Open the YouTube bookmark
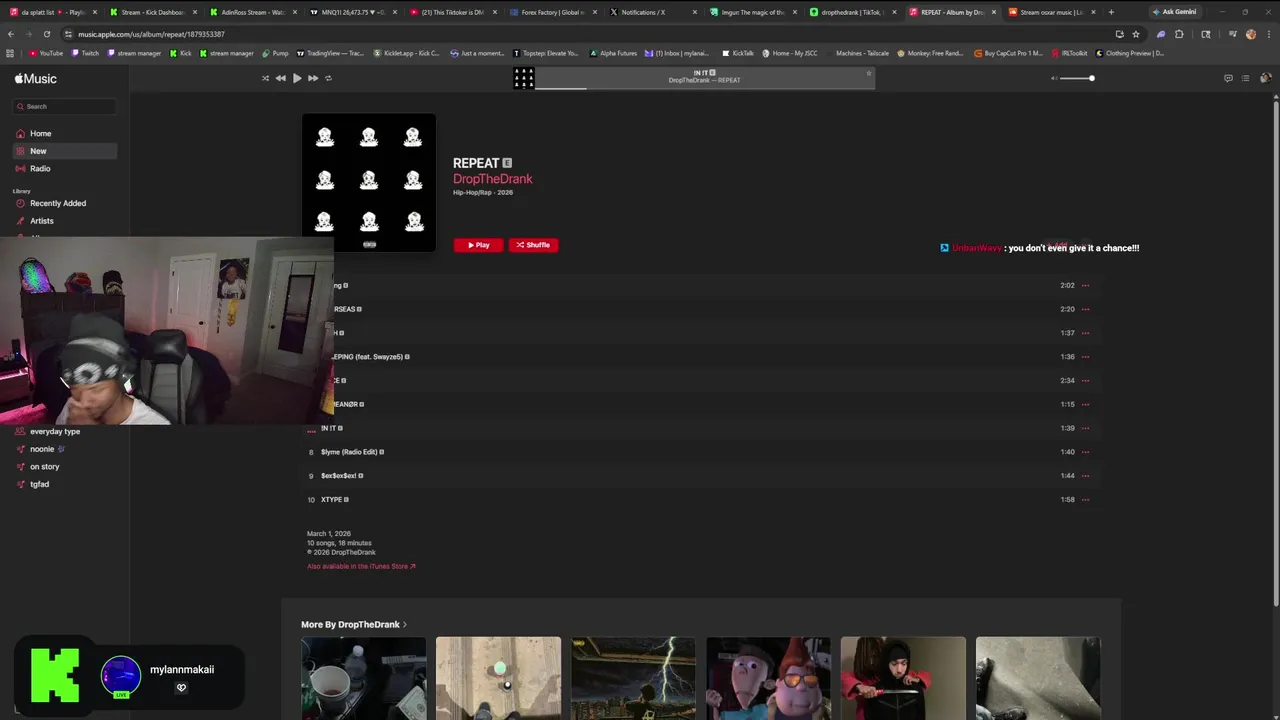 point(46,53)
